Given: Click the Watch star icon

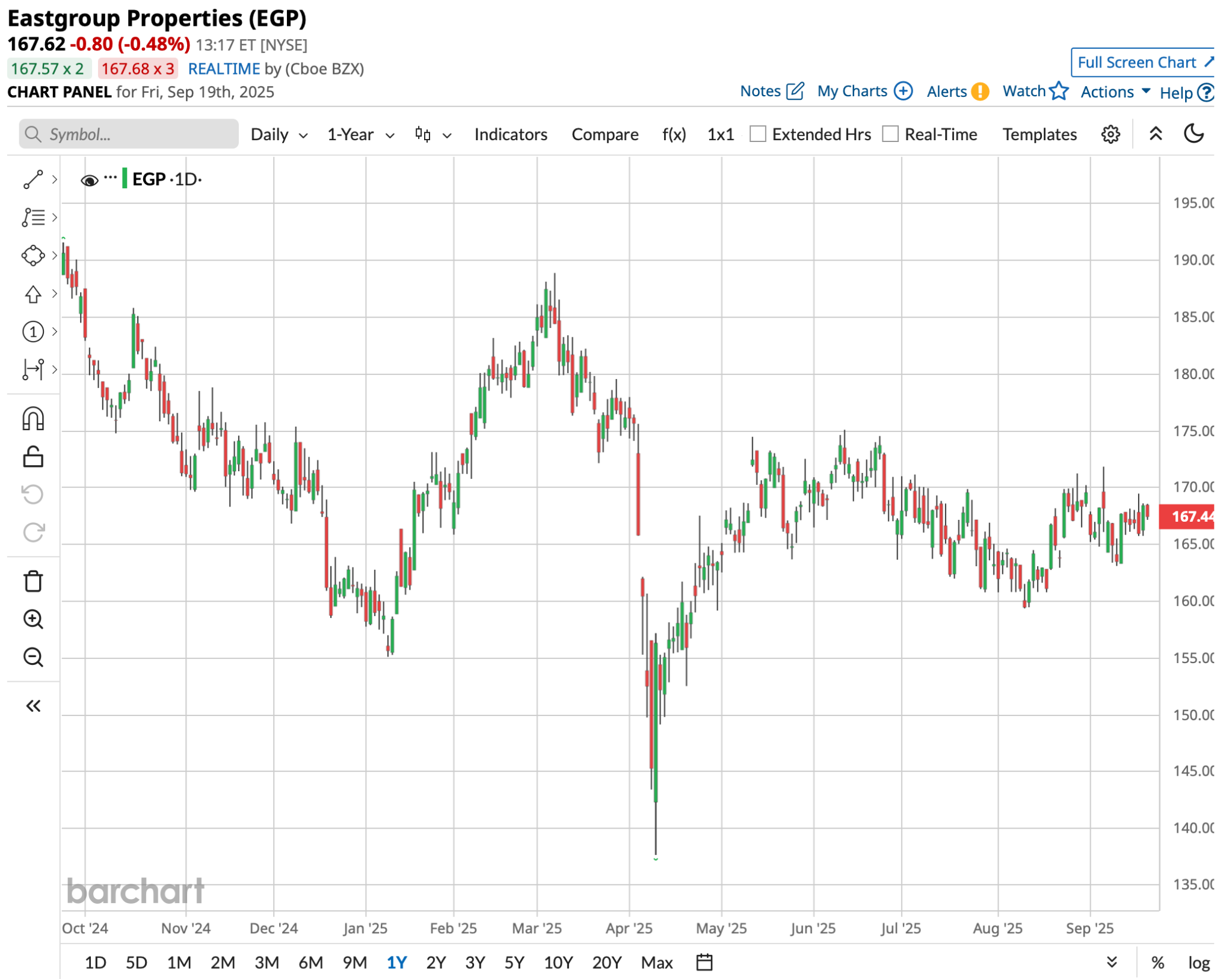Looking at the screenshot, I should (1059, 91).
